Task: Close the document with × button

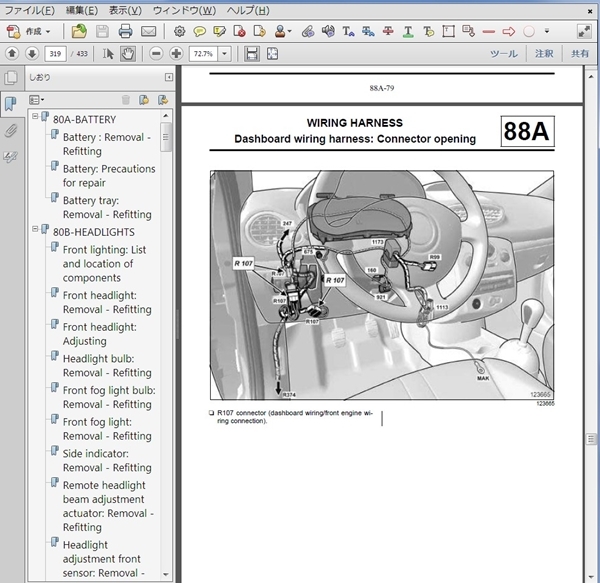Action: point(590,11)
